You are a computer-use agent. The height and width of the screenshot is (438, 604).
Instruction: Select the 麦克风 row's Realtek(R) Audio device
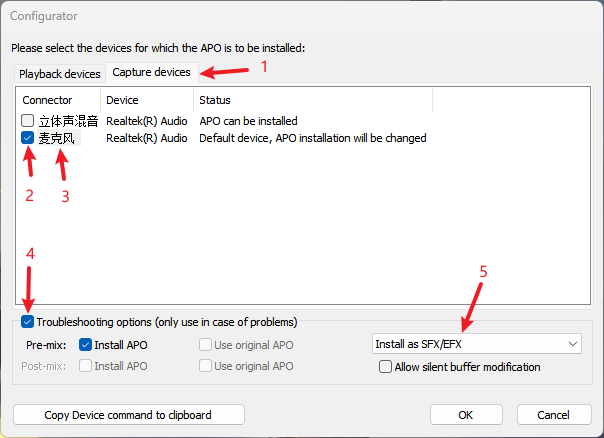point(146,138)
